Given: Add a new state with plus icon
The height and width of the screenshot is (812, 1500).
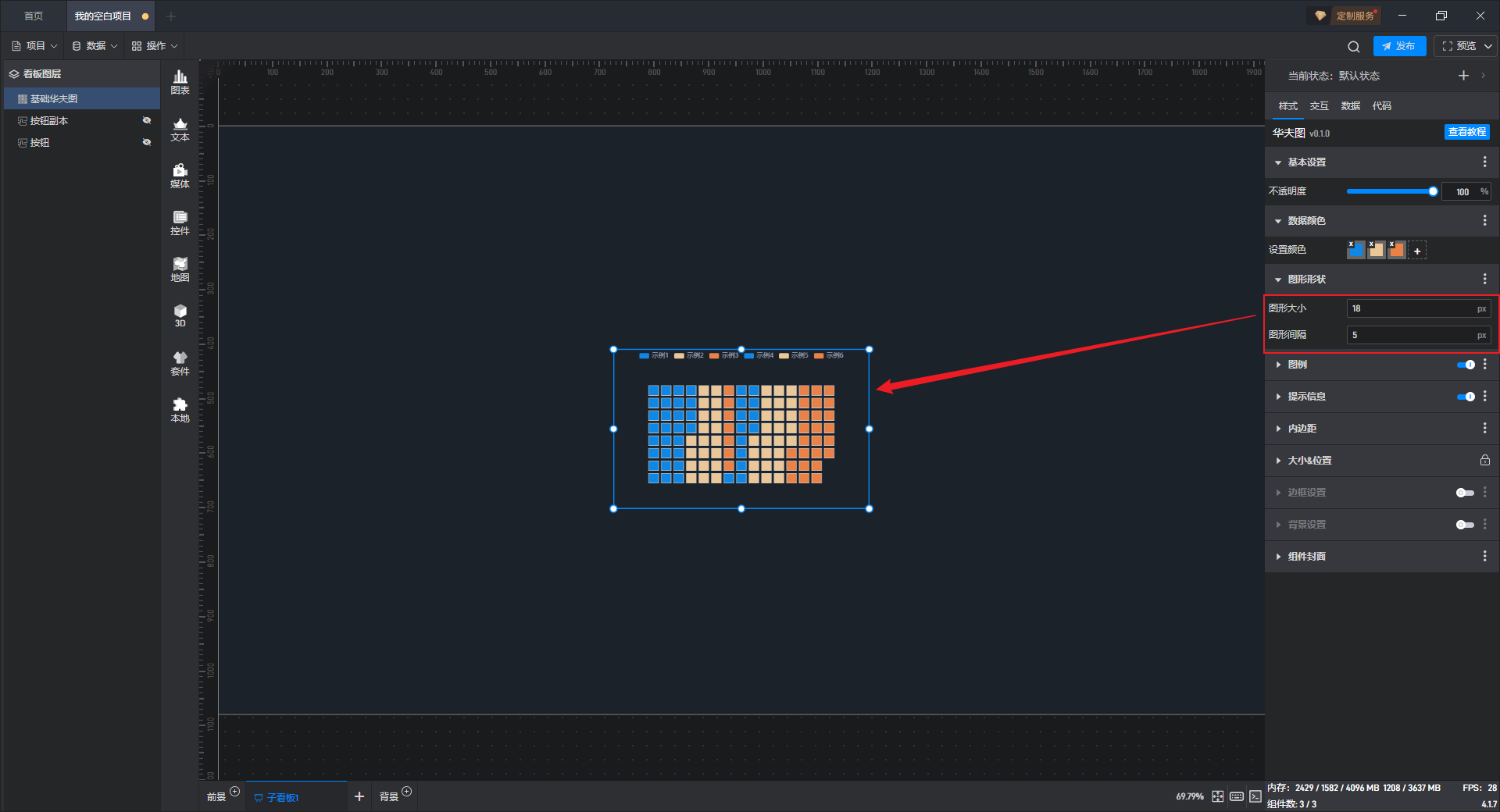Looking at the screenshot, I should 1463,76.
